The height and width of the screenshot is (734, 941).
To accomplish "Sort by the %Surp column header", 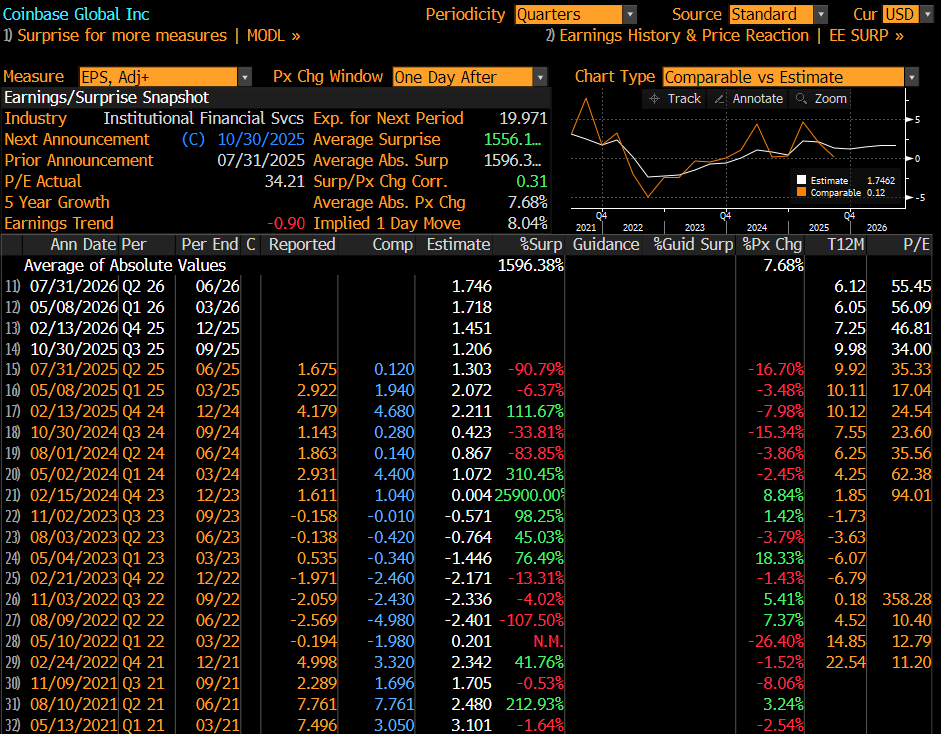I will [541, 244].
